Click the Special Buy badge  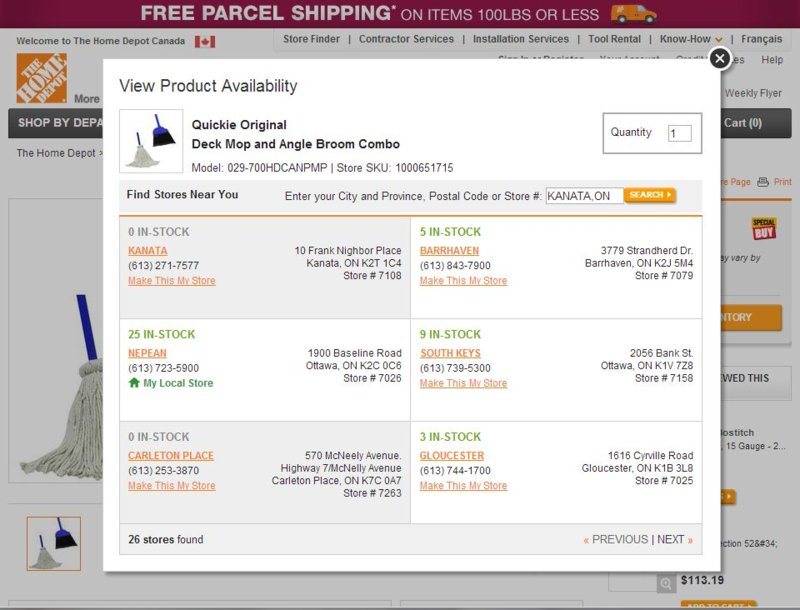point(764,228)
